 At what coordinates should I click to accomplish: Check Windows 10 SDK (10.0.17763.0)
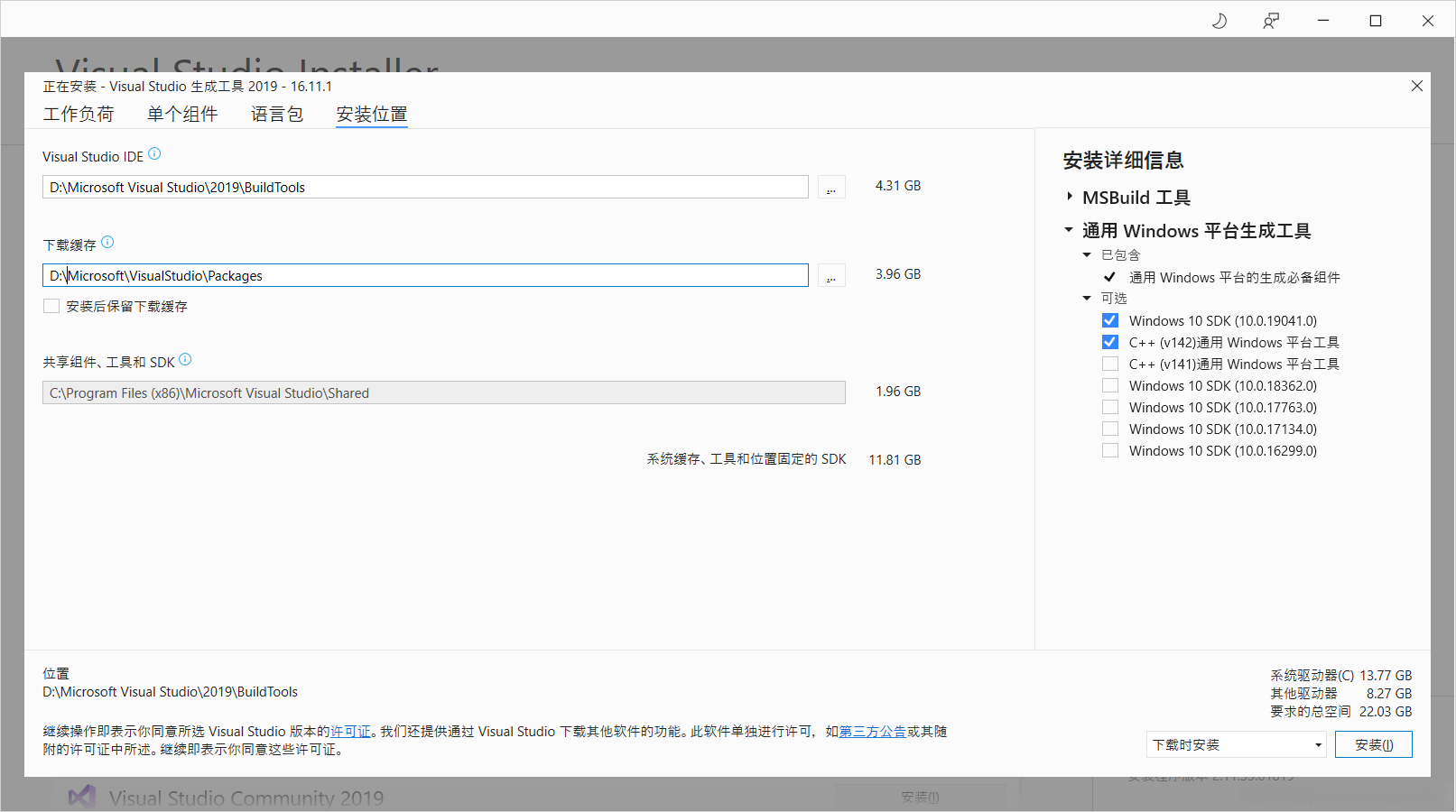click(1110, 407)
